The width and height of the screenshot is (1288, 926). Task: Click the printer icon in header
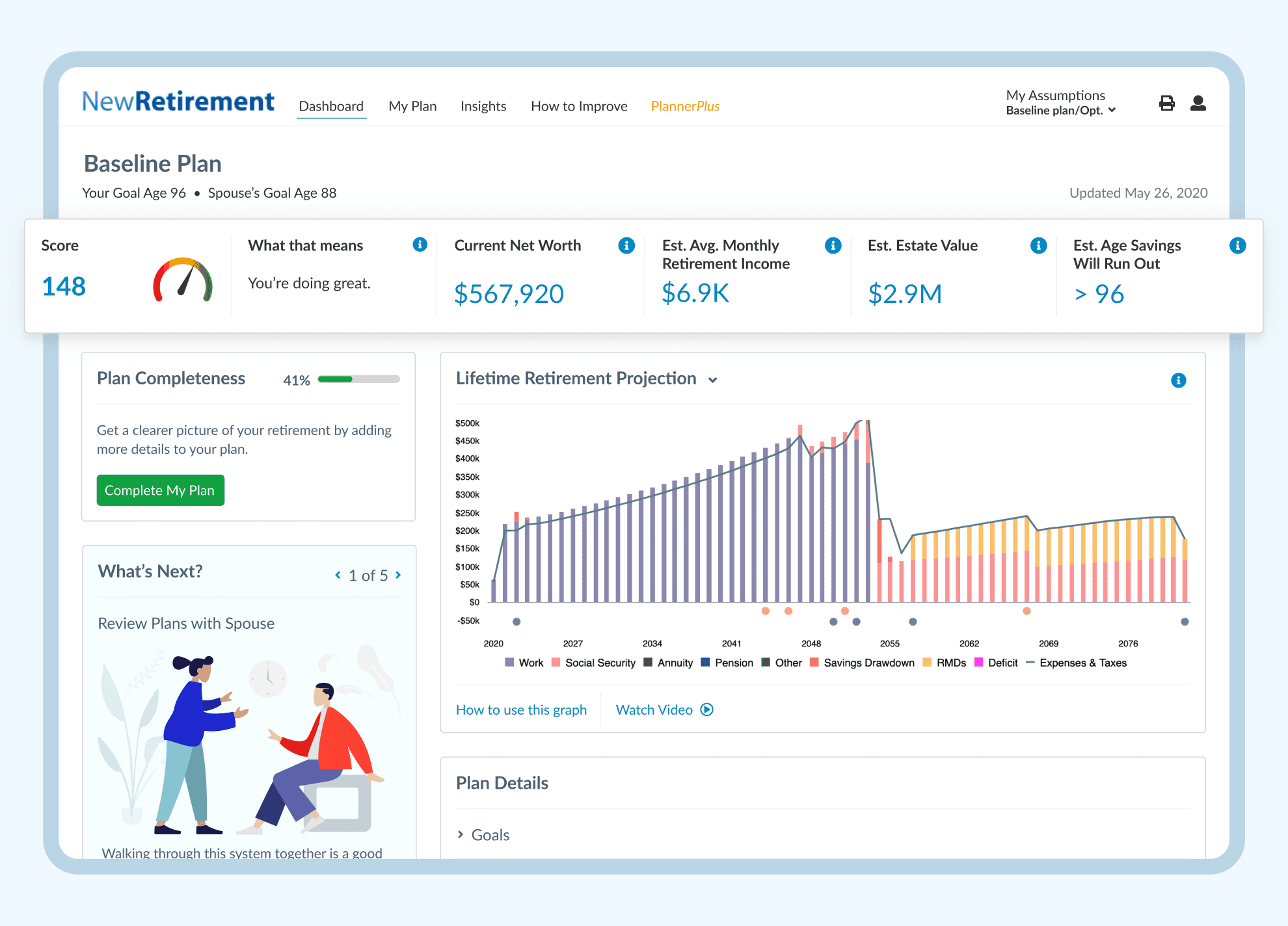(1166, 103)
